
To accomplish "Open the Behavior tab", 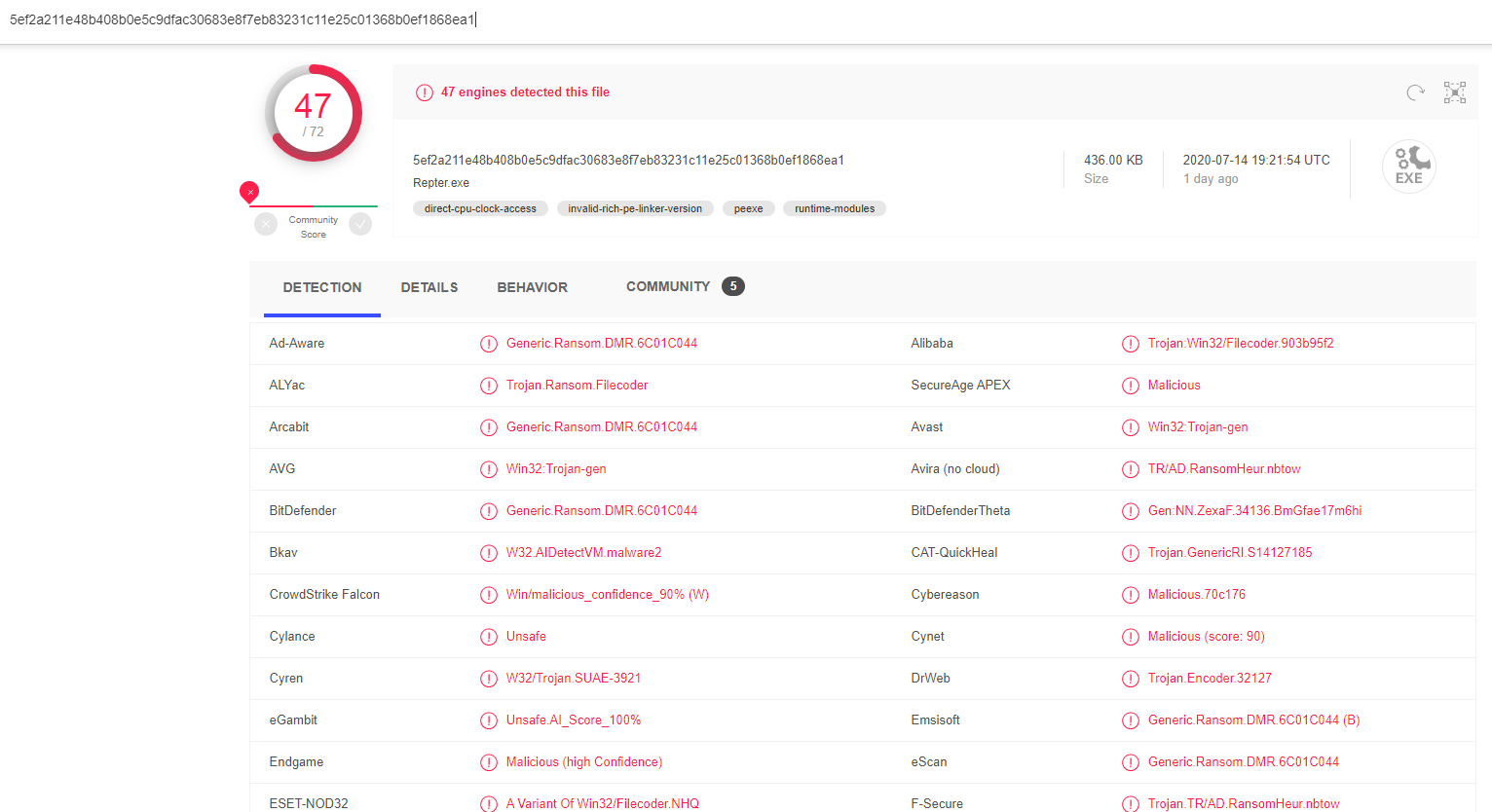I will point(532,287).
